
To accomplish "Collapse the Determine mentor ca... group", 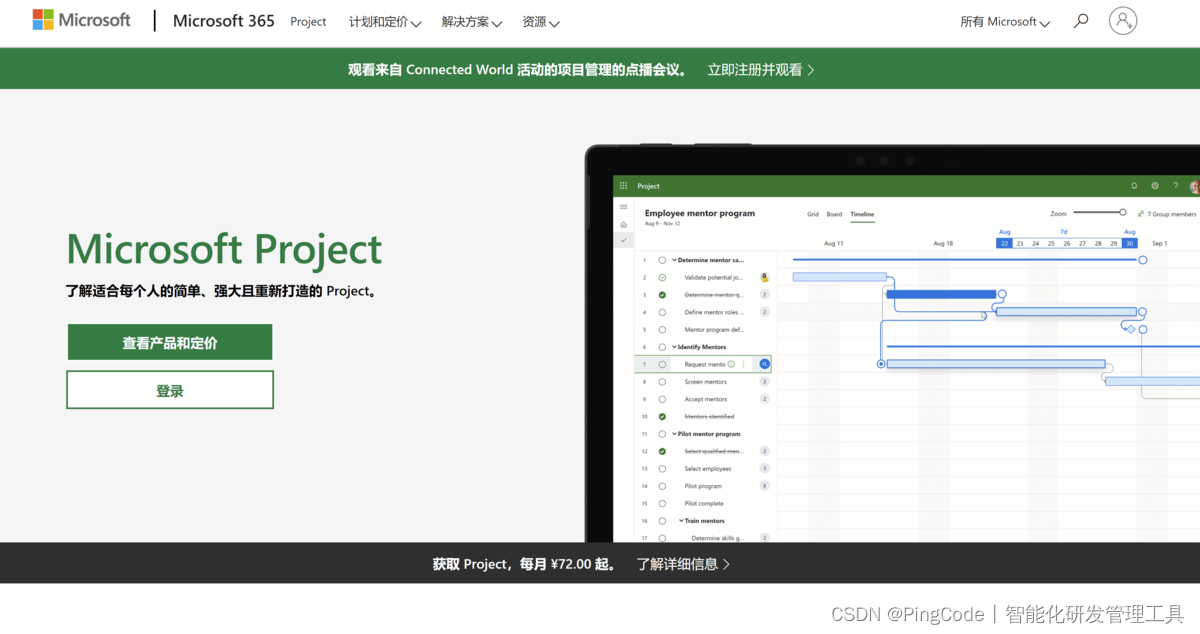I will click(674, 260).
